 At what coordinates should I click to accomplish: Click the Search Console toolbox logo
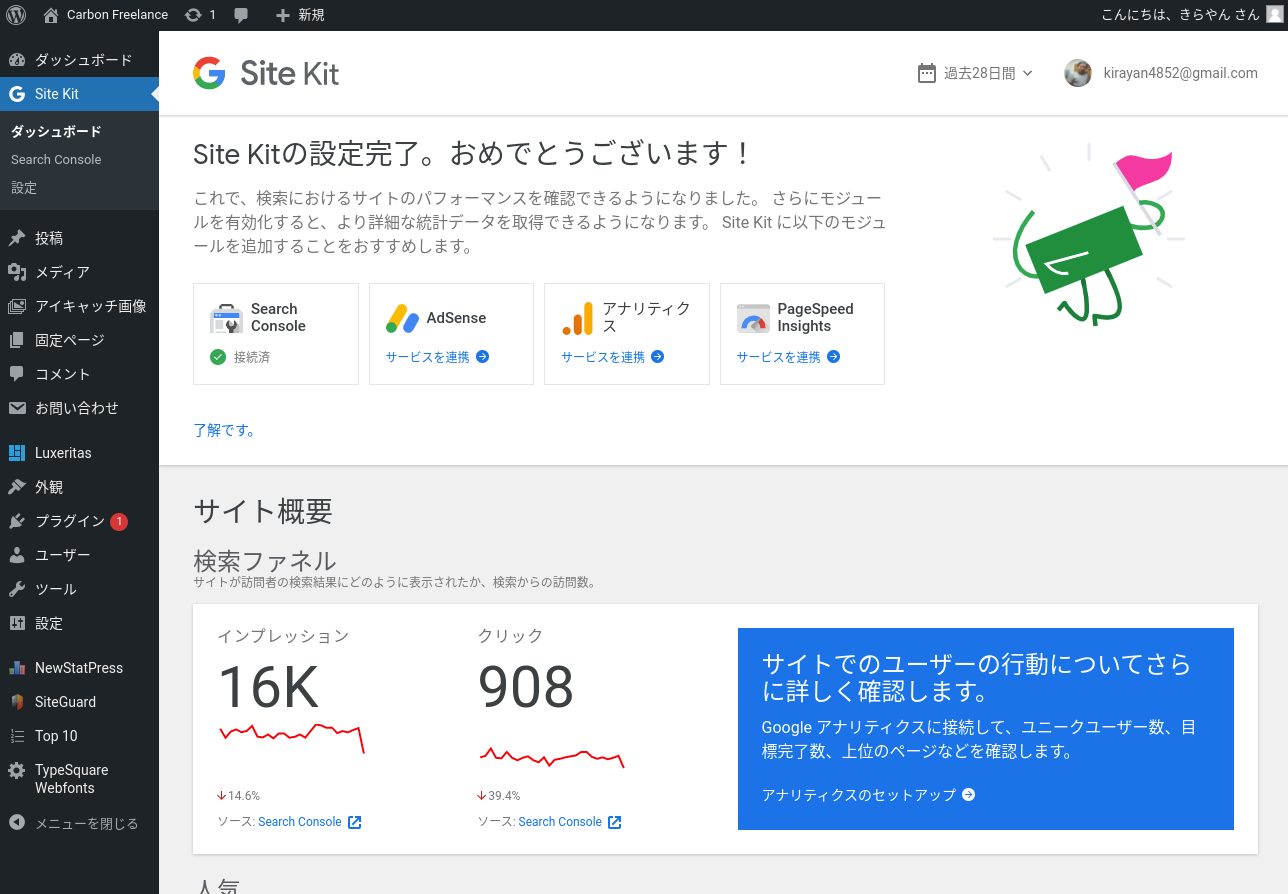226,318
